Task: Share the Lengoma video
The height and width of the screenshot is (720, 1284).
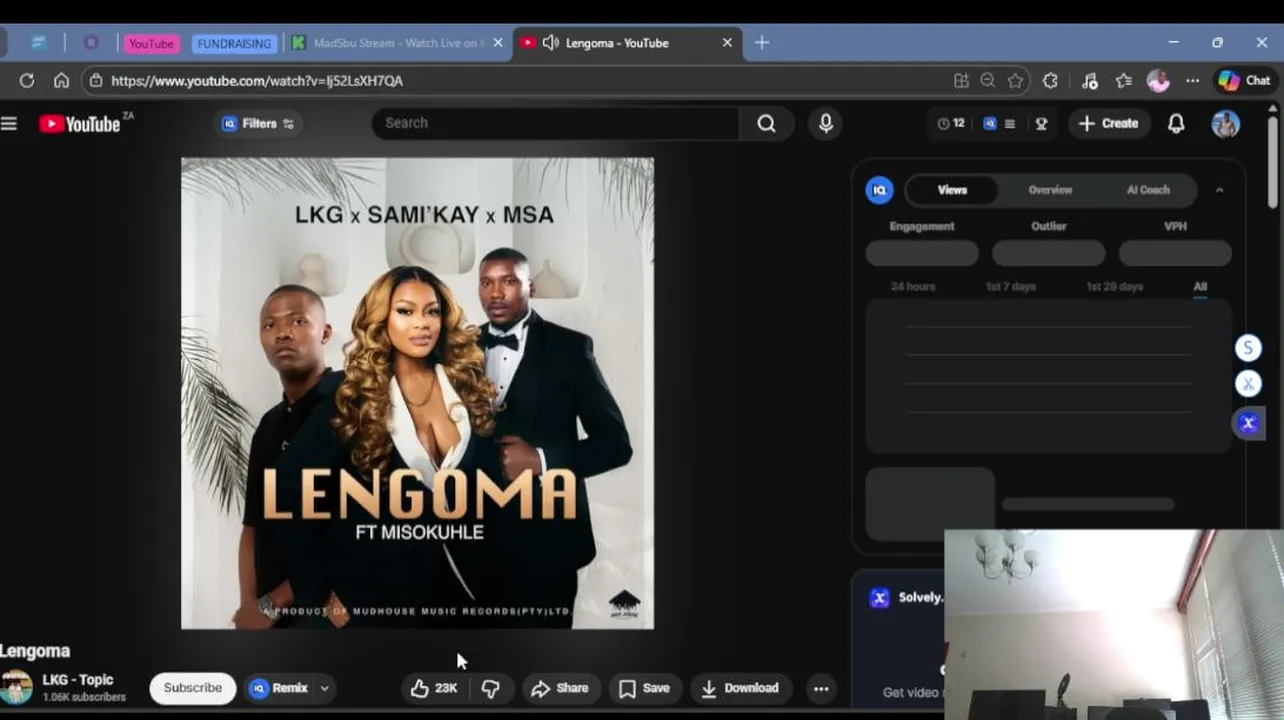Action: pyautogui.click(x=560, y=688)
